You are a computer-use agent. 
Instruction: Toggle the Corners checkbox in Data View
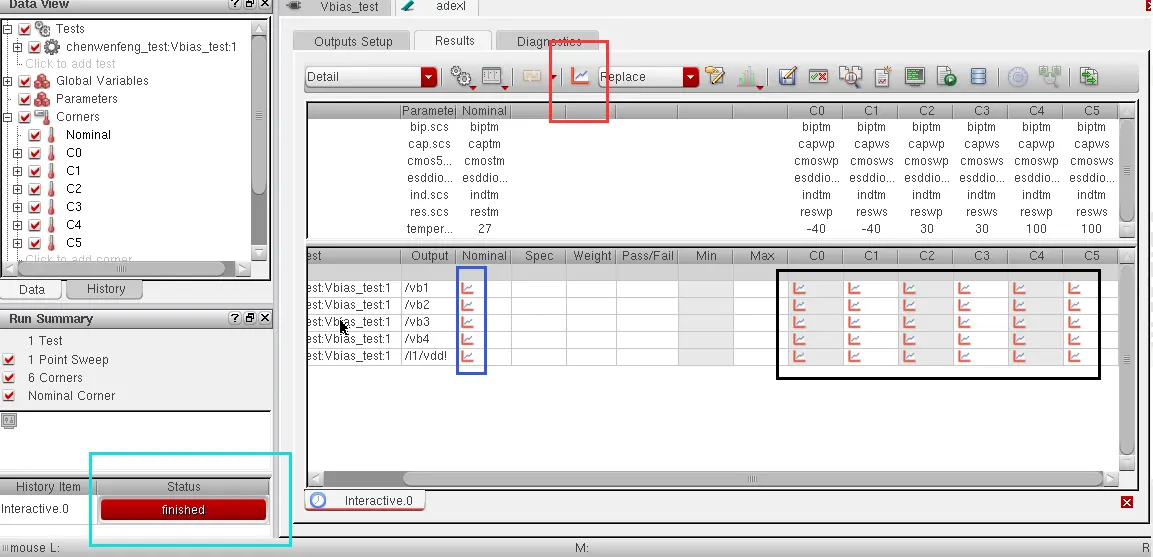pyautogui.click(x=24, y=117)
